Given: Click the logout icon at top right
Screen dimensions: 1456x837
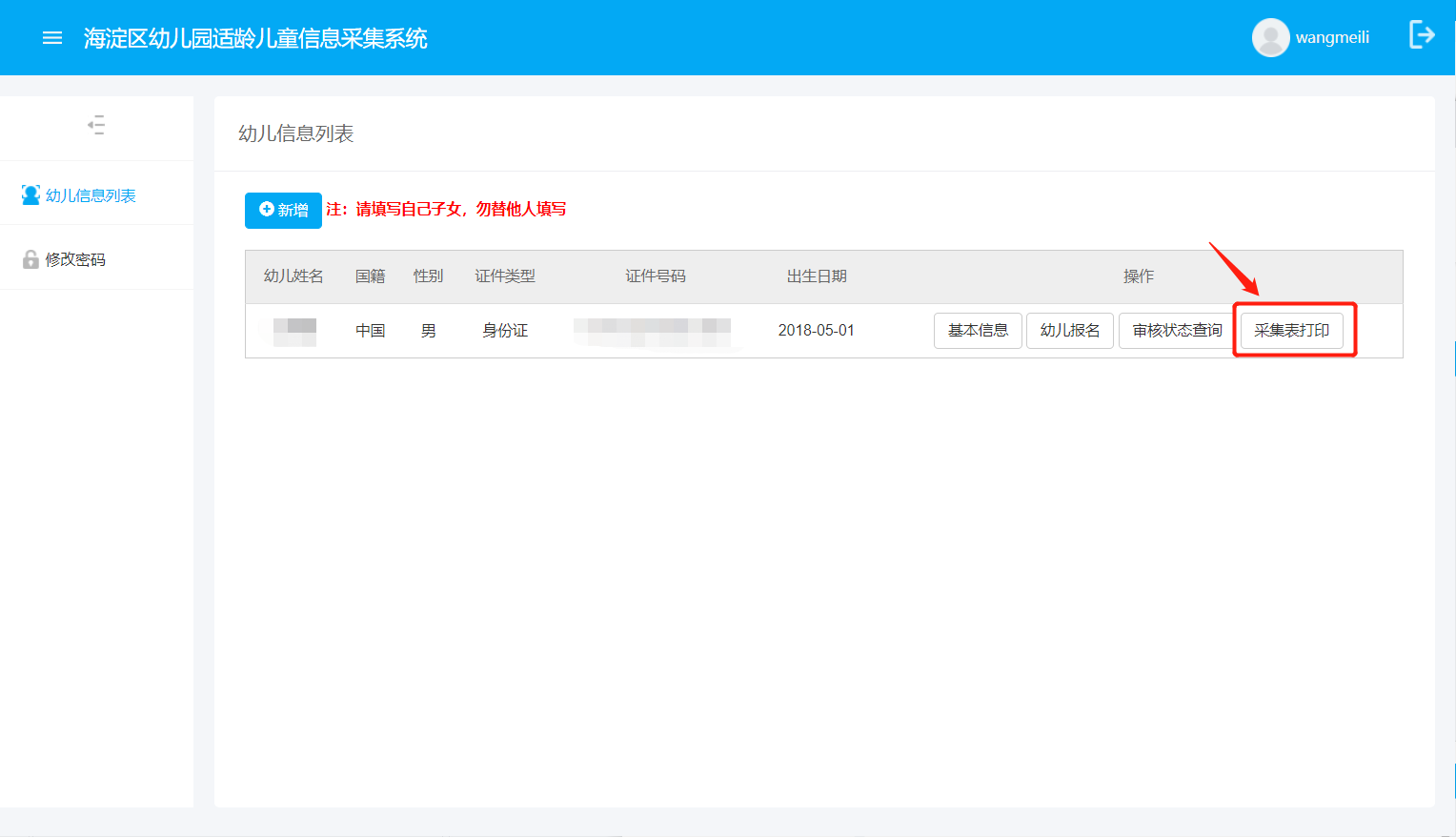Looking at the screenshot, I should tap(1422, 35).
